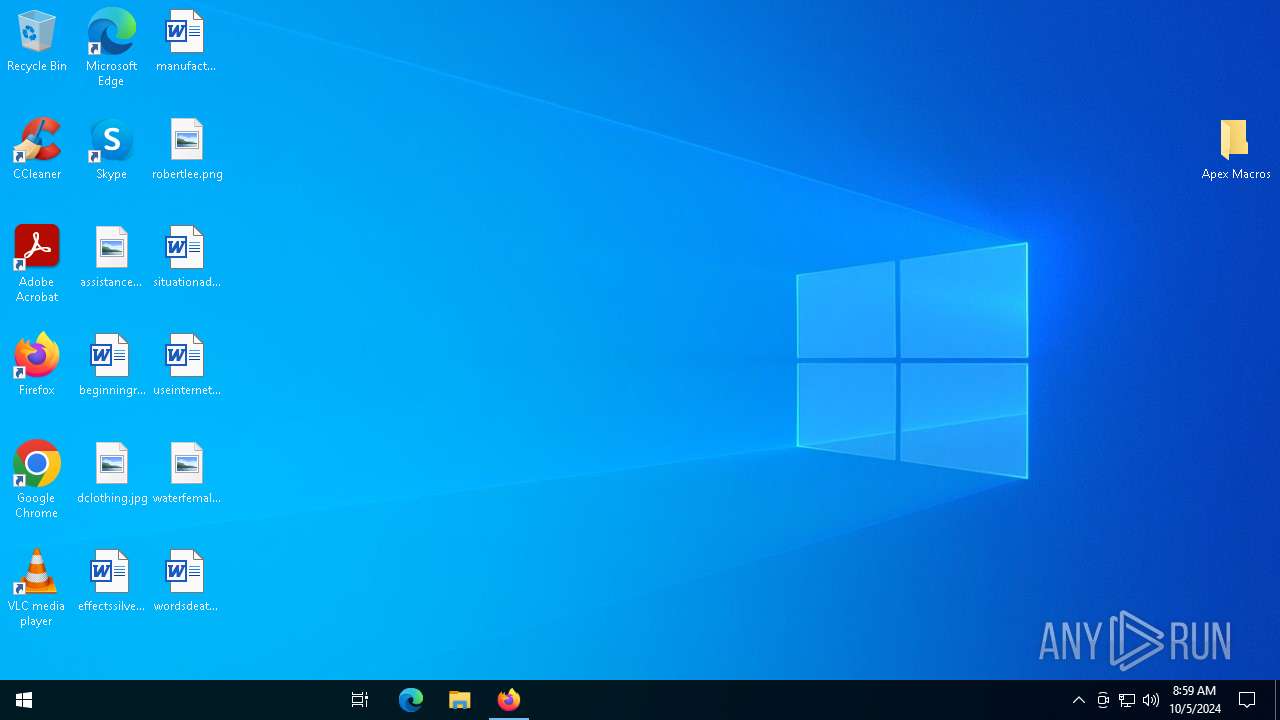
Task: Switch to Firefox in the taskbar
Action: coord(509,700)
